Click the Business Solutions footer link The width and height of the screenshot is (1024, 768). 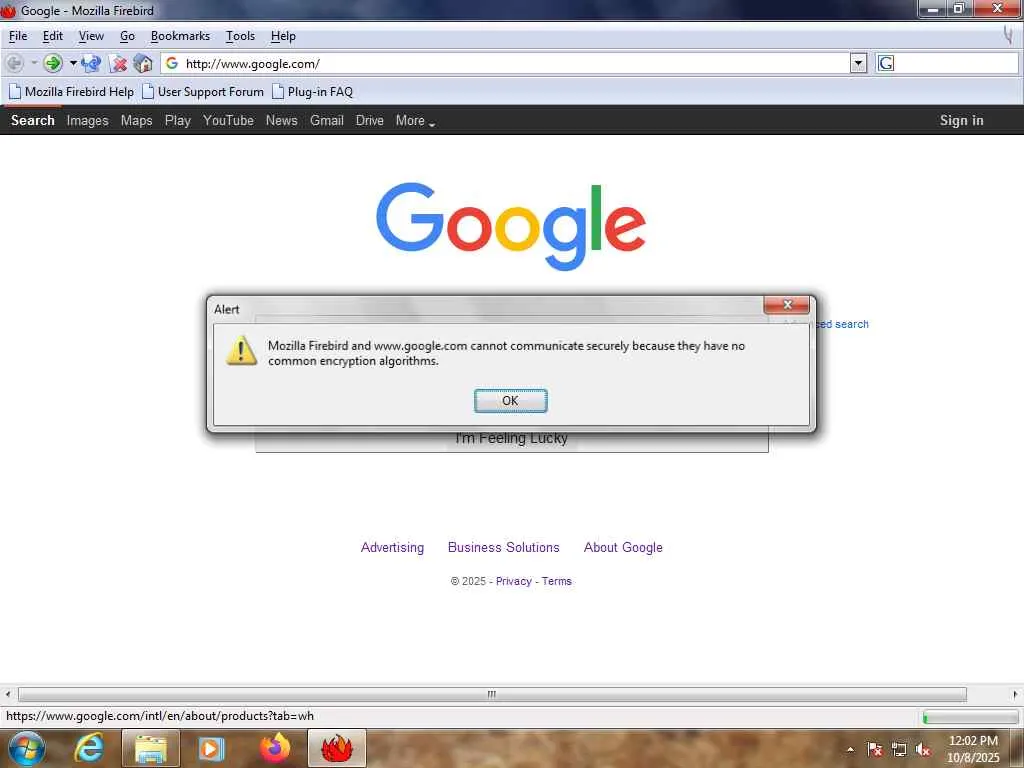click(504, 547)
